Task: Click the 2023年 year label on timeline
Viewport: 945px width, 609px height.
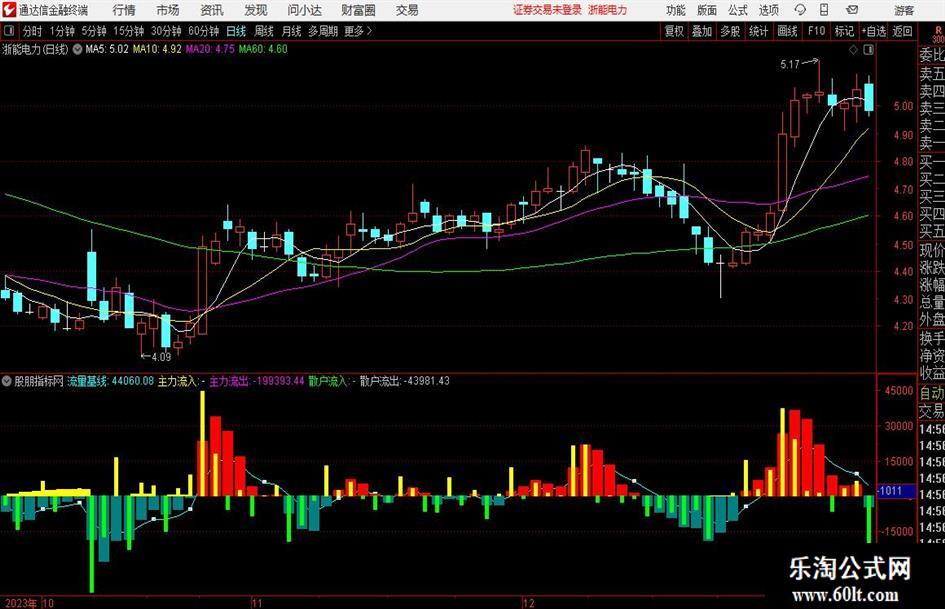Action: tap(20, 603)
